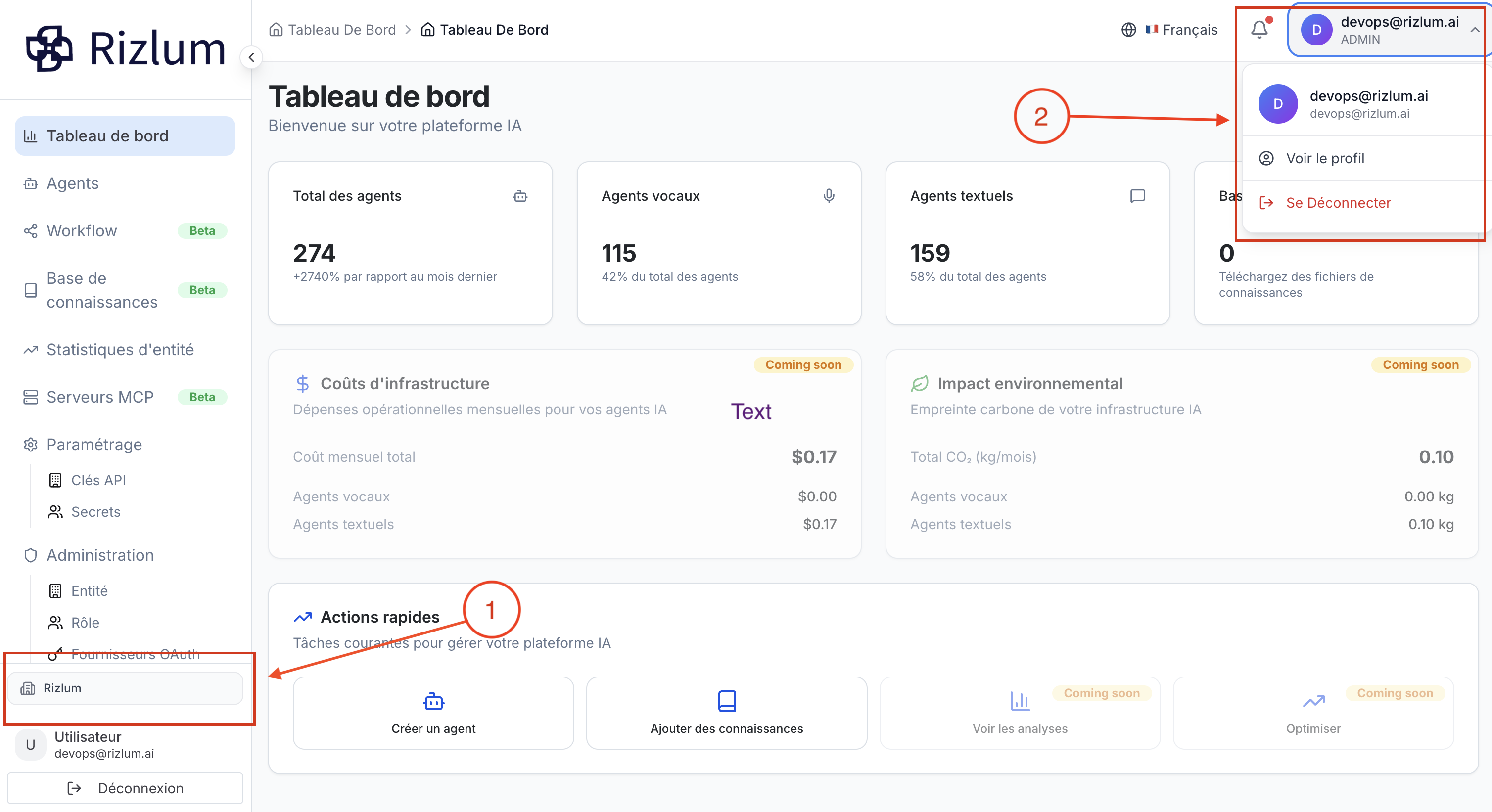Click the globe language icon
The height and width of the screenshot is (812, 1492).
[x=1129, y=30]
